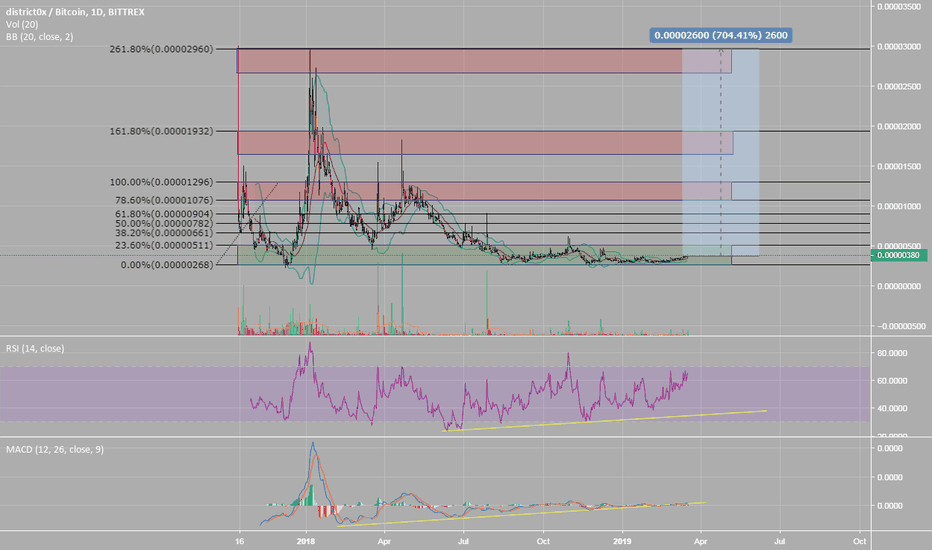Click the 38.20%(0.00000661) Fibonacci label
The image size is (932, 550).
pyautogui.click(x=164, y=233)
